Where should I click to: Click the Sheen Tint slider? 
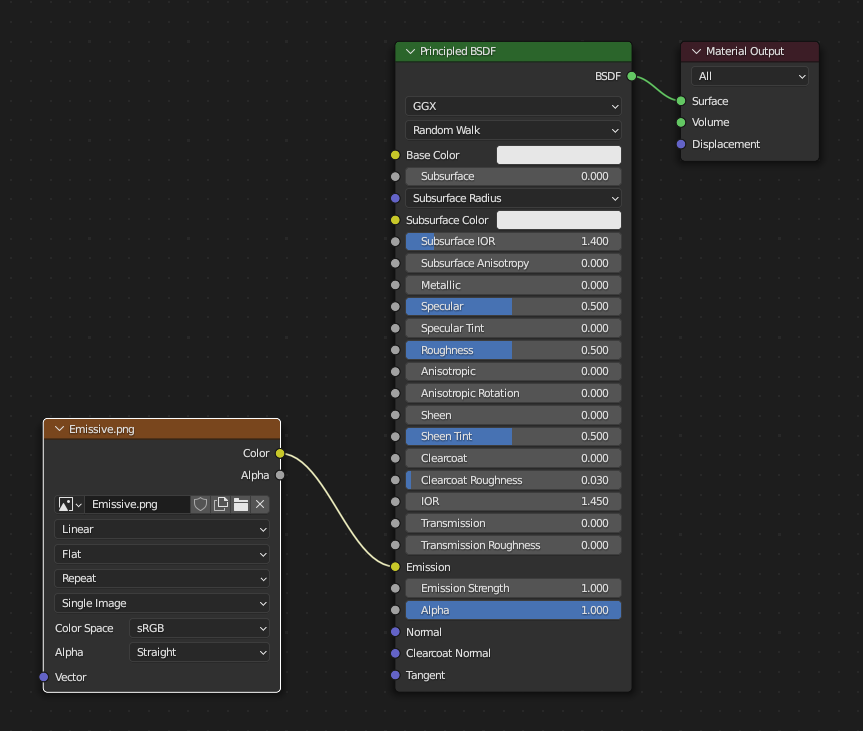click(x=513, y=437)
